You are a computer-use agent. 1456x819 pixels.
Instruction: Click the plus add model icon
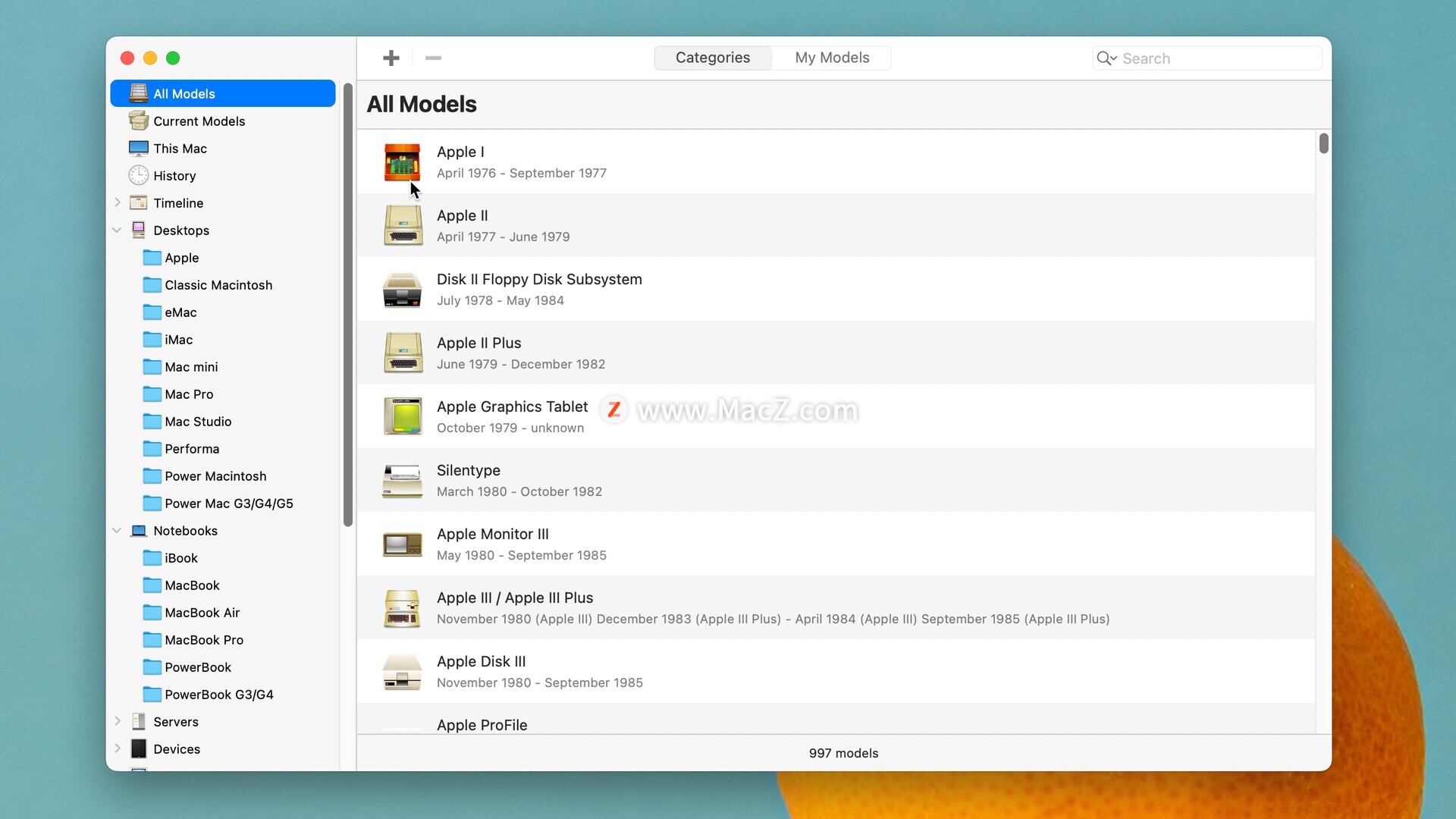[x=391, y=58]
